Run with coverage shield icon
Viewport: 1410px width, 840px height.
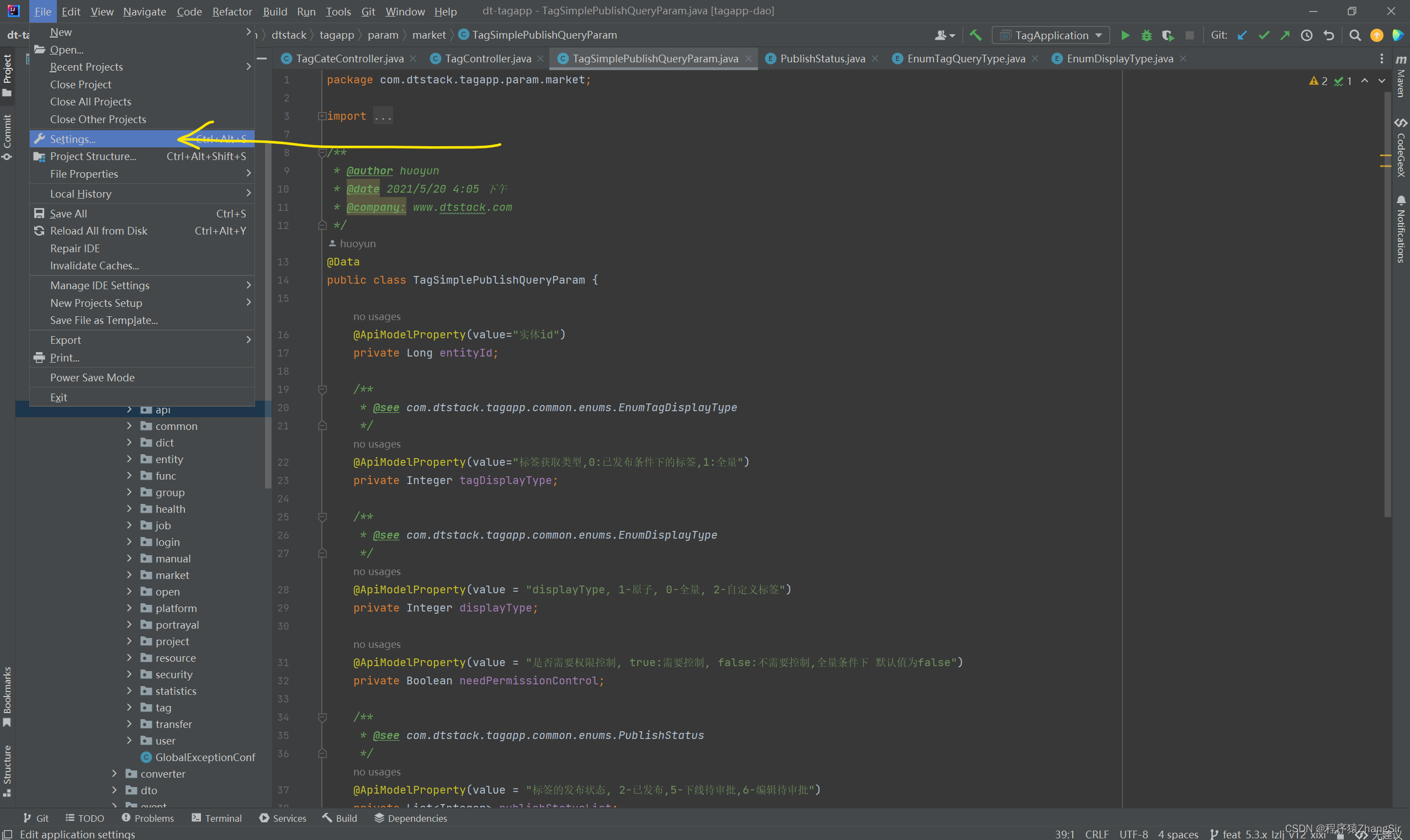pos(1168,35)
